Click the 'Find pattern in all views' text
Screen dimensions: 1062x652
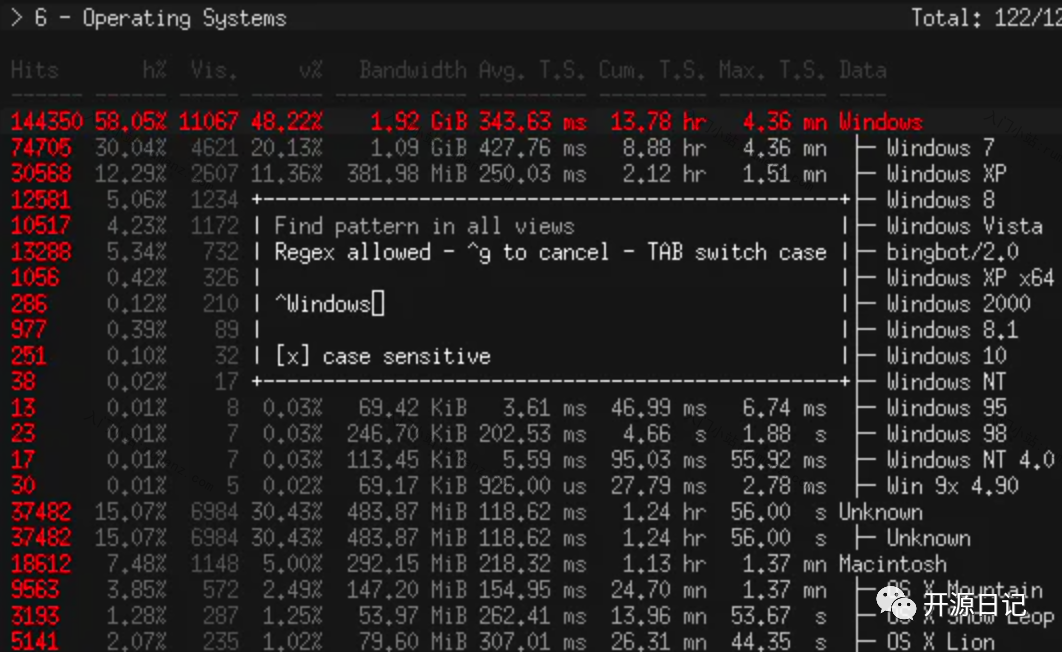(424, 225)
